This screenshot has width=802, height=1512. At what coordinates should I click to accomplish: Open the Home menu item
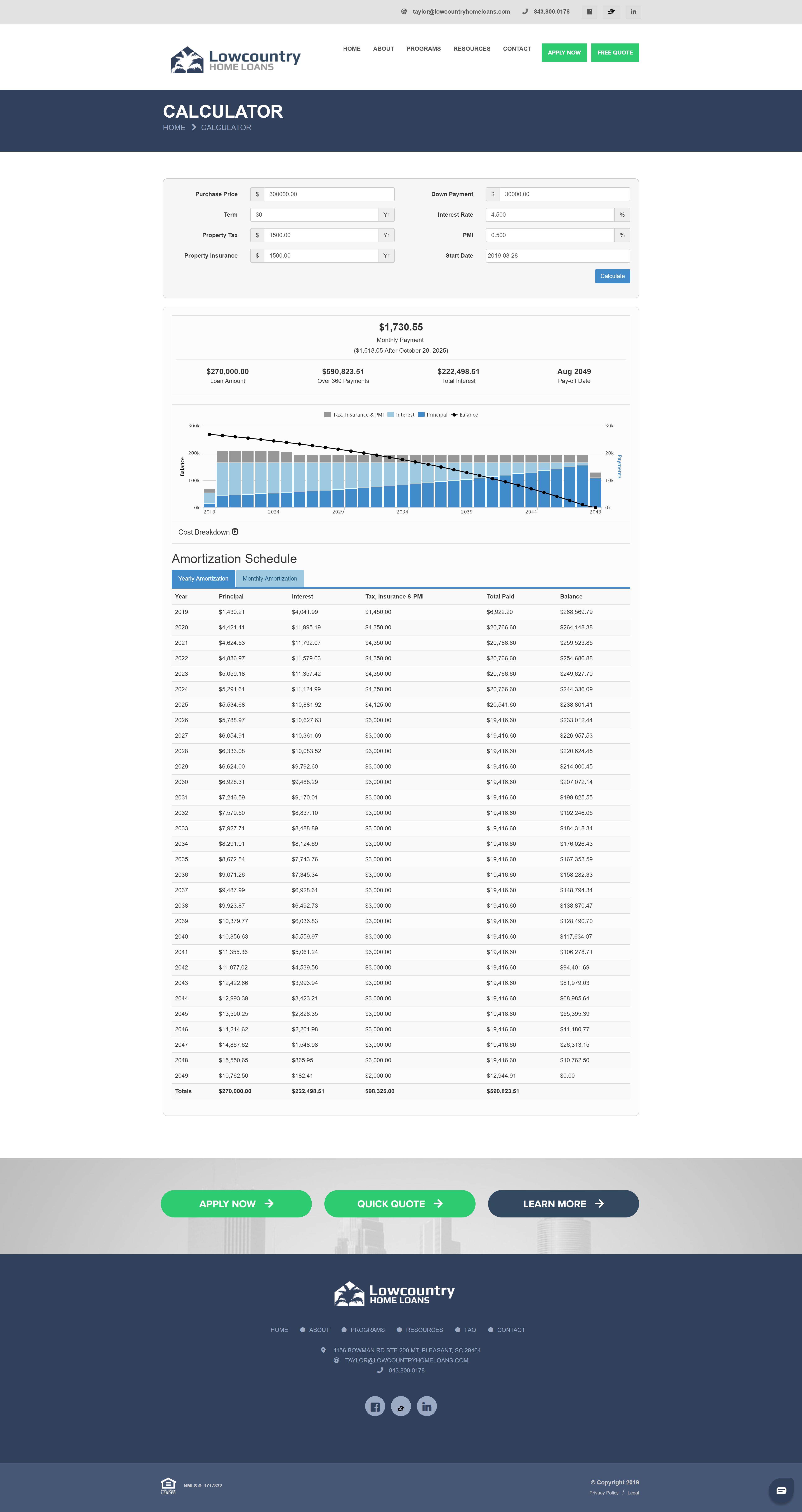[352, 49]
